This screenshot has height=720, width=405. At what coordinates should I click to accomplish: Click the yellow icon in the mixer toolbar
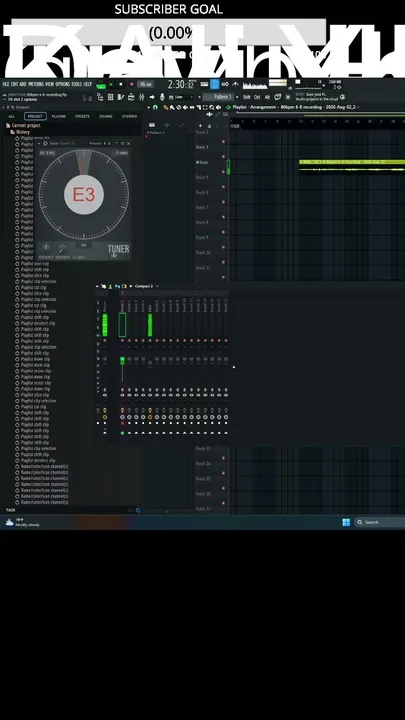[x=124, y=286]
